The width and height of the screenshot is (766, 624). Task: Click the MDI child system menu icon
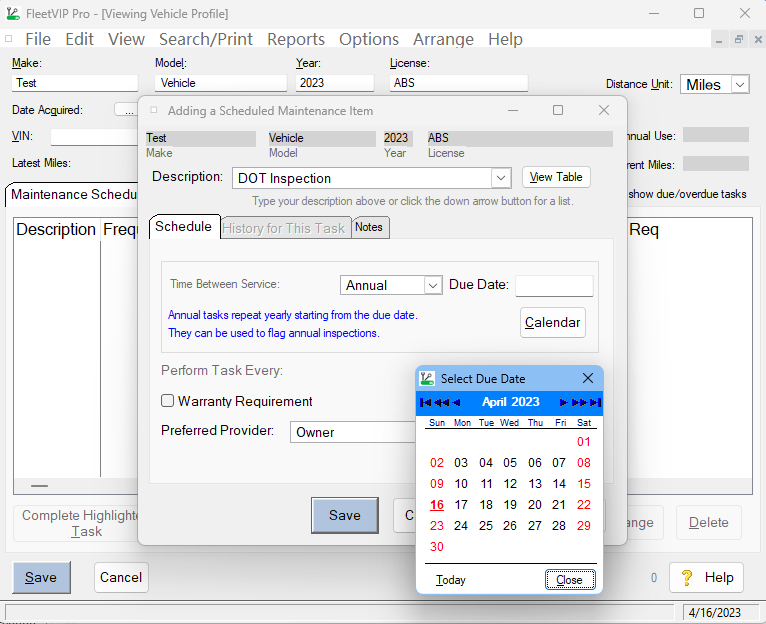8,39
